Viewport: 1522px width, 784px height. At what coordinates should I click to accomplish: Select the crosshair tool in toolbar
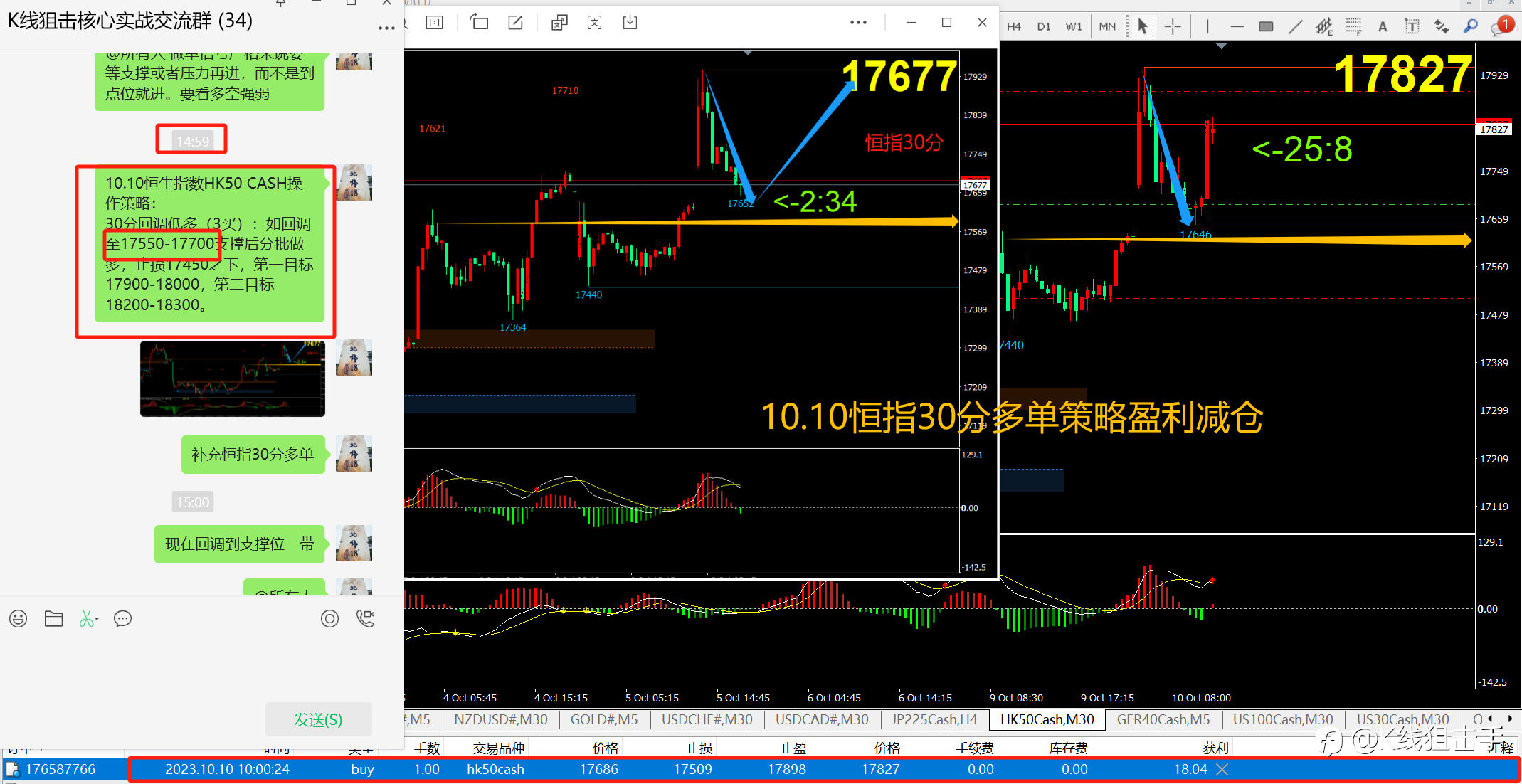point(1173,27)
